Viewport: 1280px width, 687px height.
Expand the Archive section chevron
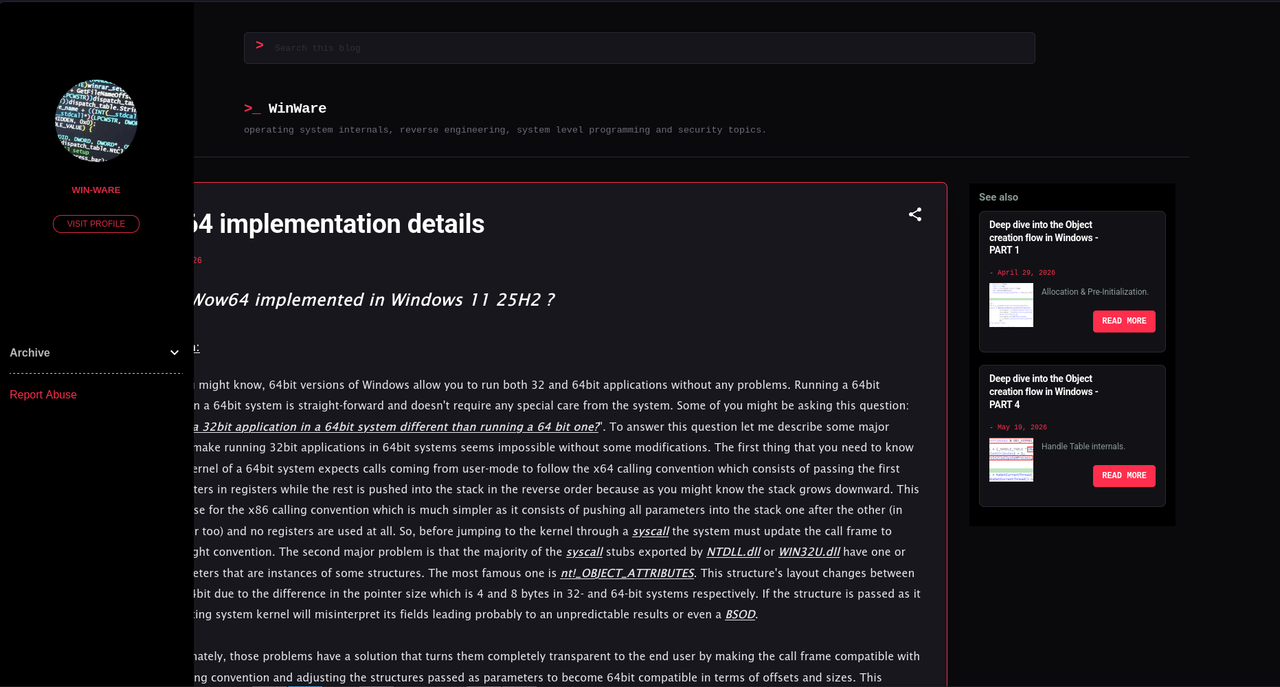pos(175,353)
